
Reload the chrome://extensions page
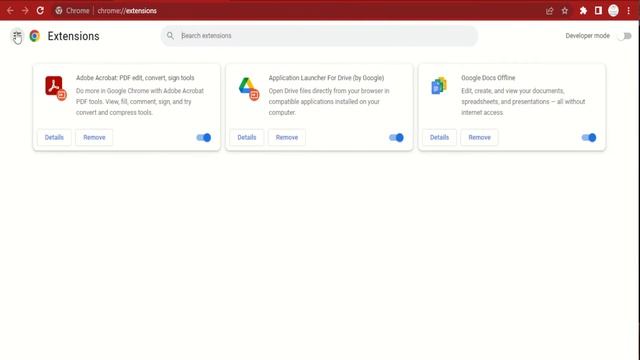click(x=40, y=11)
